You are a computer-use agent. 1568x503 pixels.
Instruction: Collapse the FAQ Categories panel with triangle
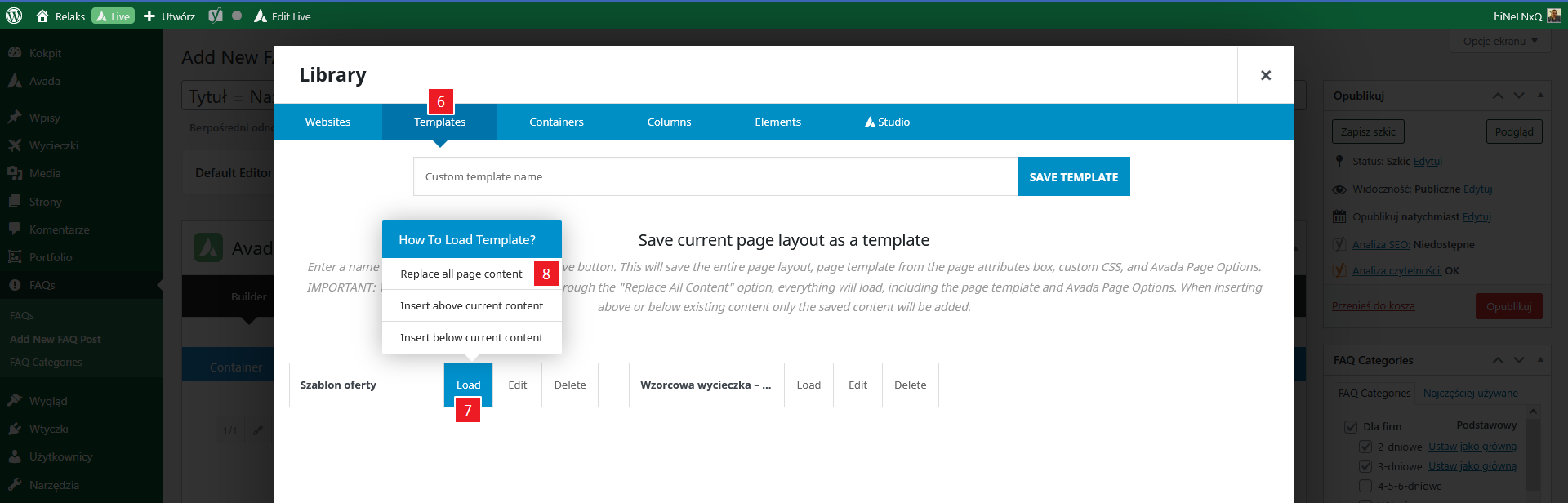(1540, 360)
